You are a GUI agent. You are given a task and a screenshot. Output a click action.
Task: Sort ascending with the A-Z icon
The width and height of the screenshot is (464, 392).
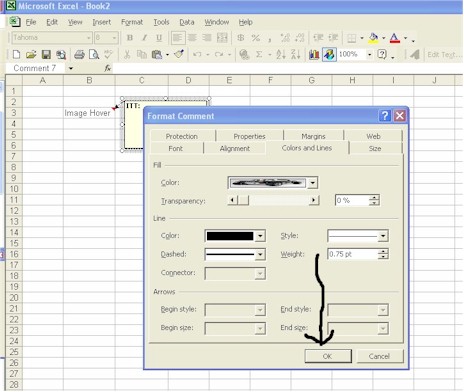click(x=281, y=54)
